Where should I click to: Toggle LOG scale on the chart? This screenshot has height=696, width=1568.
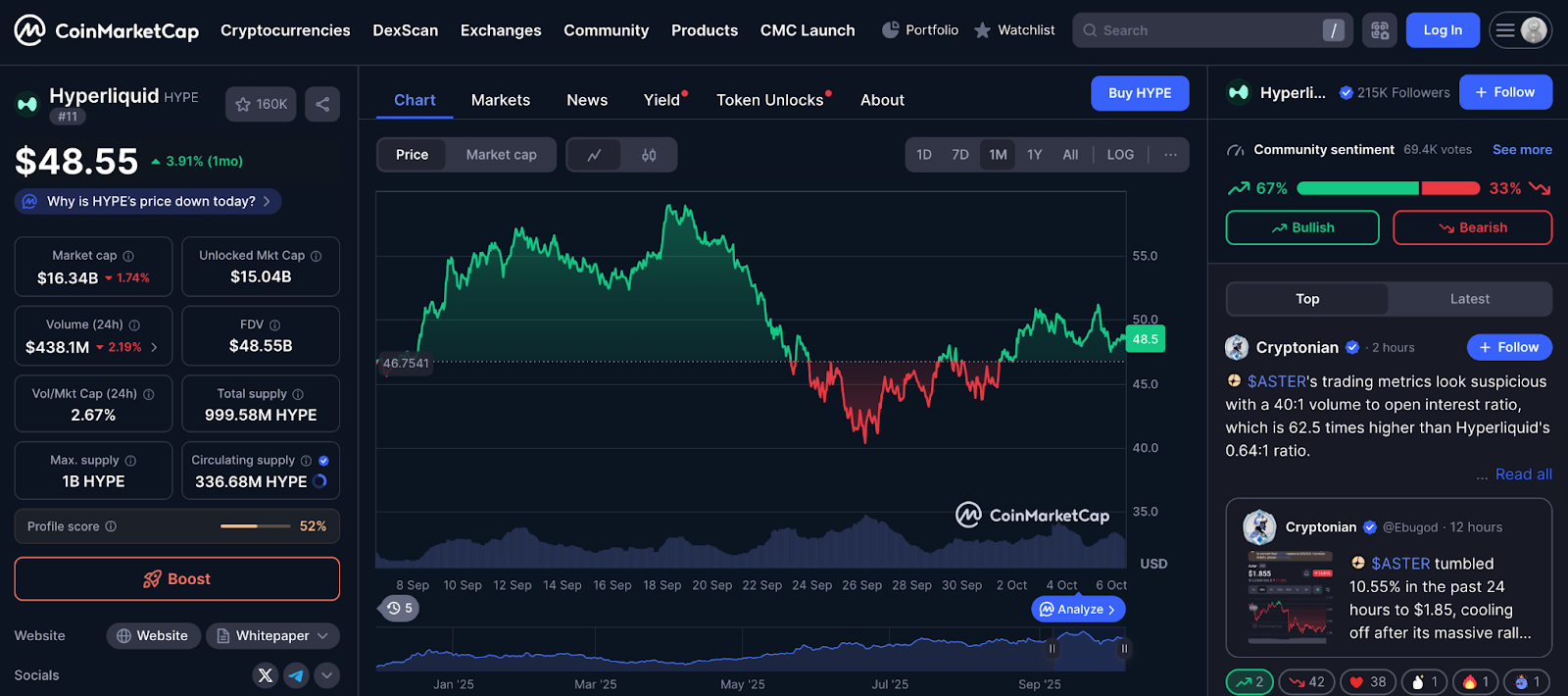pyautogui.click(x=1120, y=155)
